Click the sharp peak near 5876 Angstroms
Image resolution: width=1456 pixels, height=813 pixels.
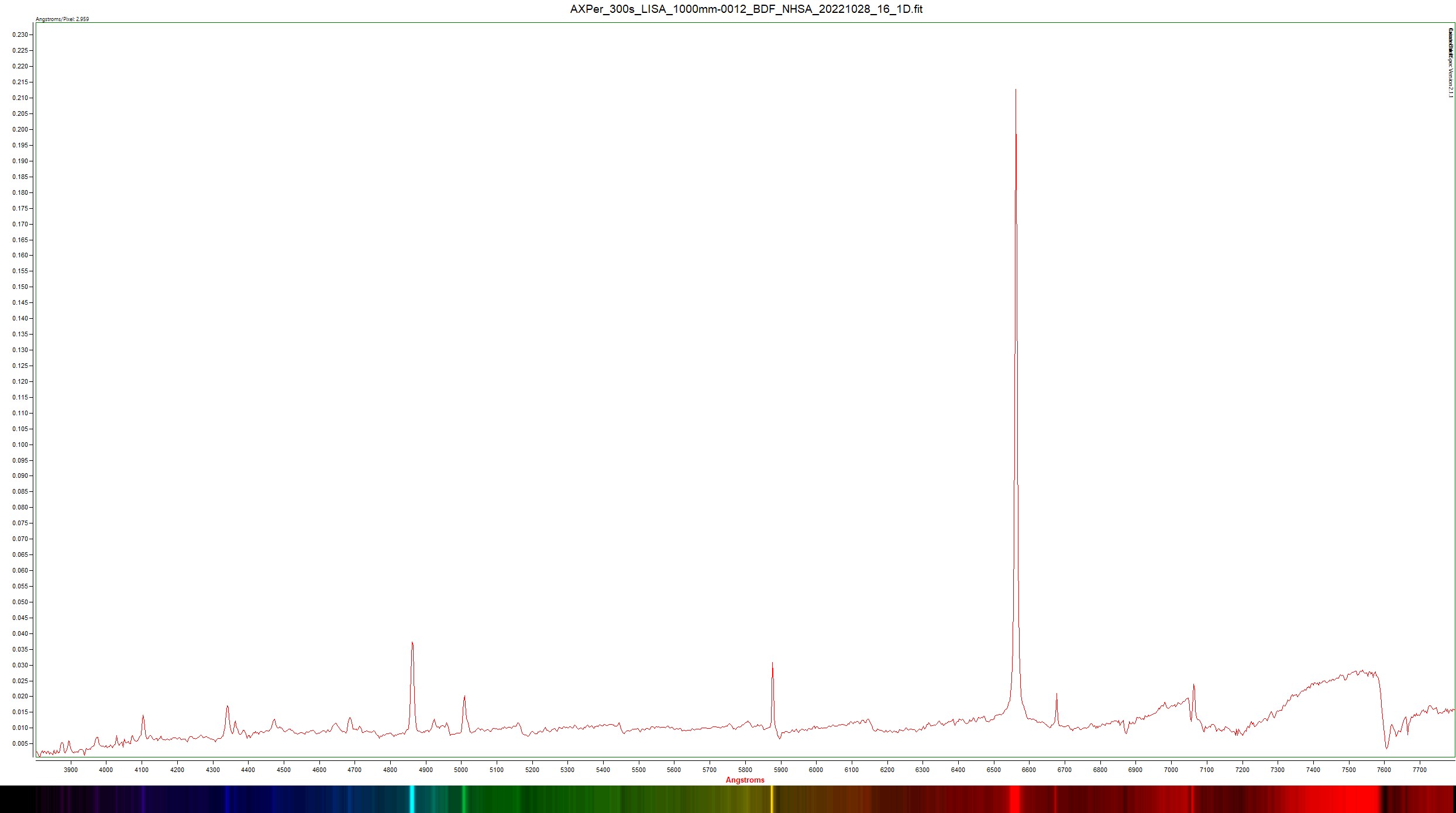click(x=772, y=664)
